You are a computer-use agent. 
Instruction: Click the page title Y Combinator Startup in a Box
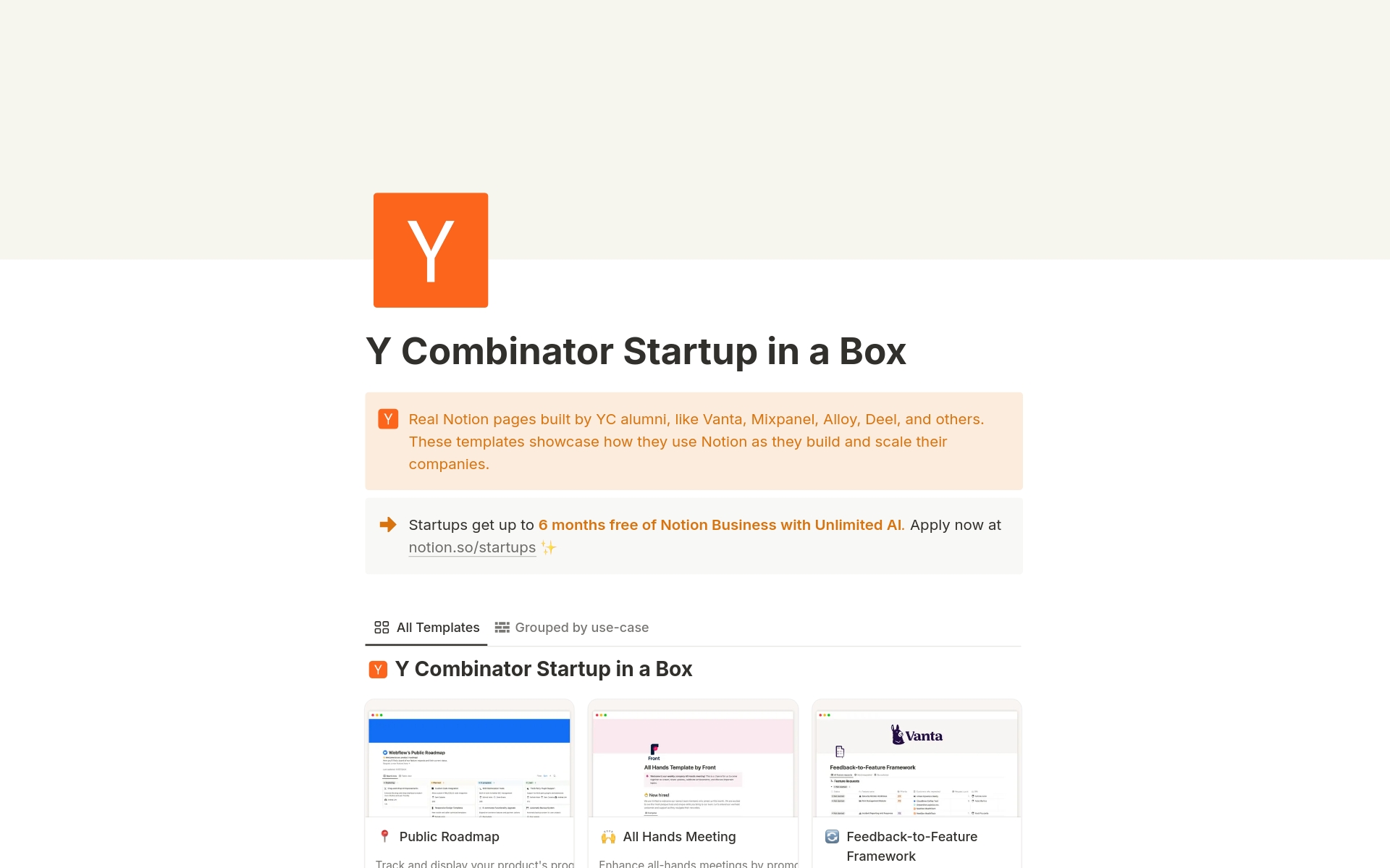(x=636, y=351)
